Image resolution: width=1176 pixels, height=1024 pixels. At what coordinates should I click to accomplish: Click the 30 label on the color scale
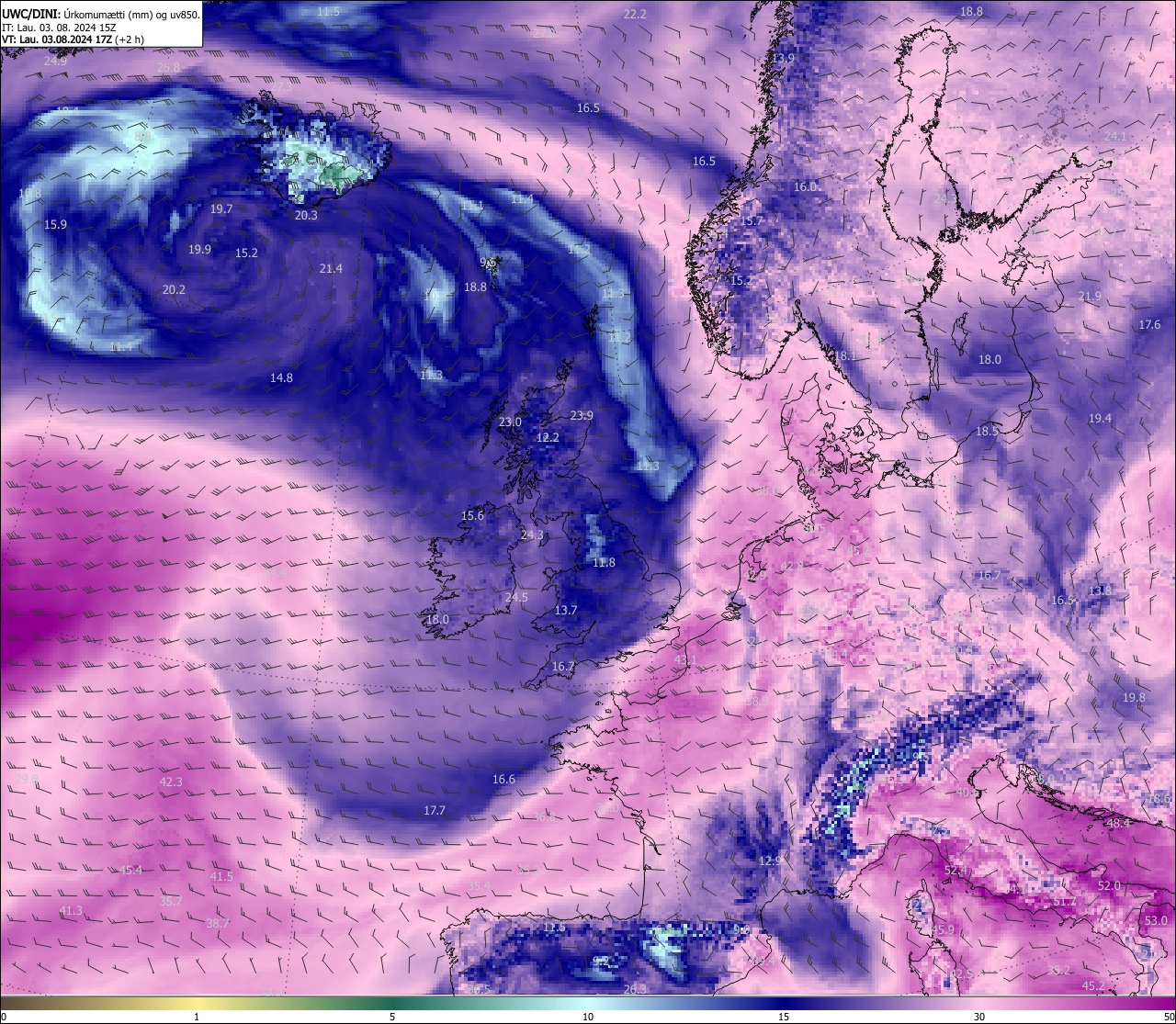(x=979, y=1017)
